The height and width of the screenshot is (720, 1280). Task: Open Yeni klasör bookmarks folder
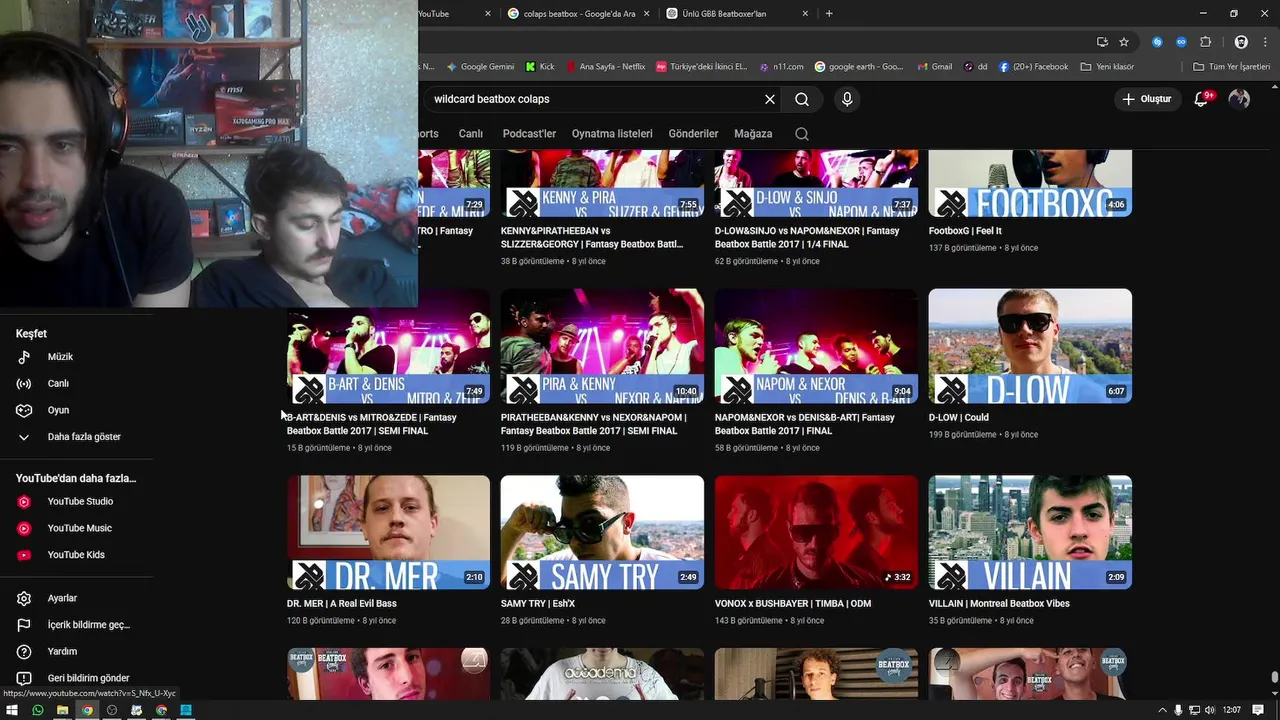coord(1107,67)
